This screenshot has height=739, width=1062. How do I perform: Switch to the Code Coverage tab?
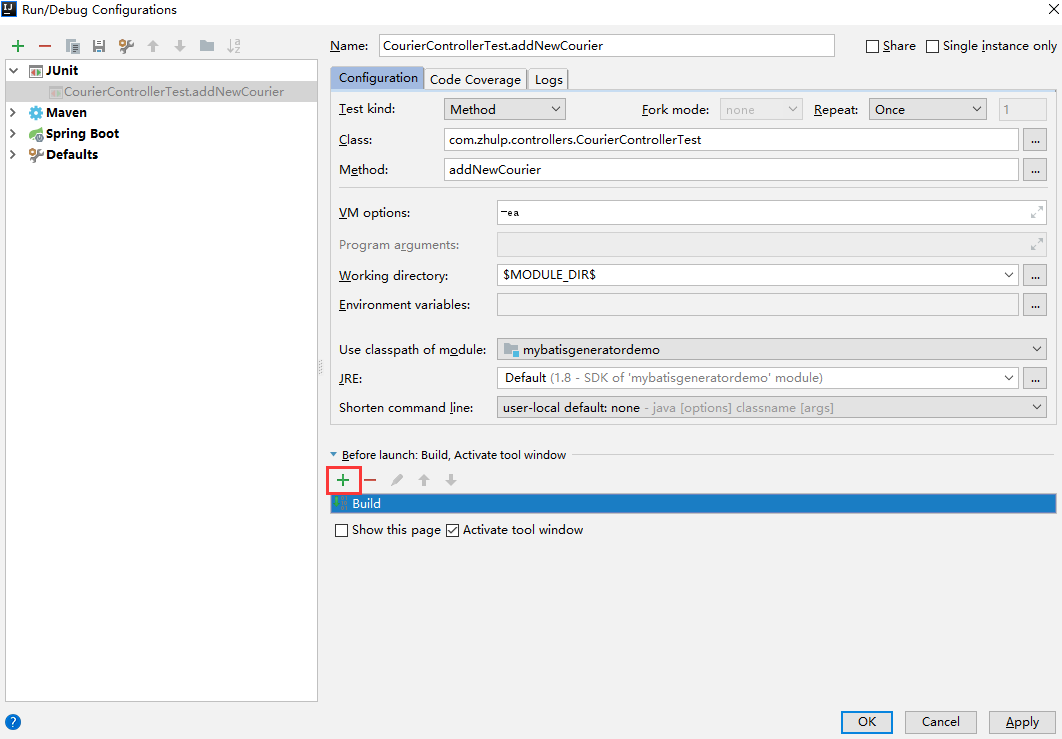pyautogui.click(x=475, y=79)
